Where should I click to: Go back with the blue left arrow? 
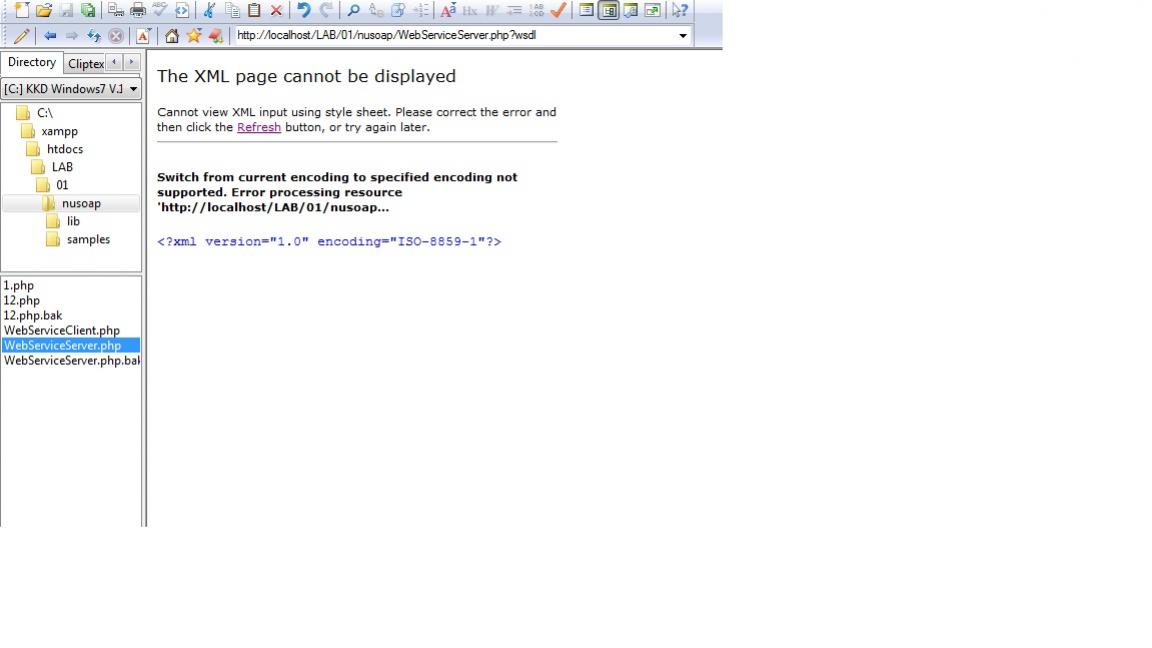pyautogui.click(x=49, y=35)
